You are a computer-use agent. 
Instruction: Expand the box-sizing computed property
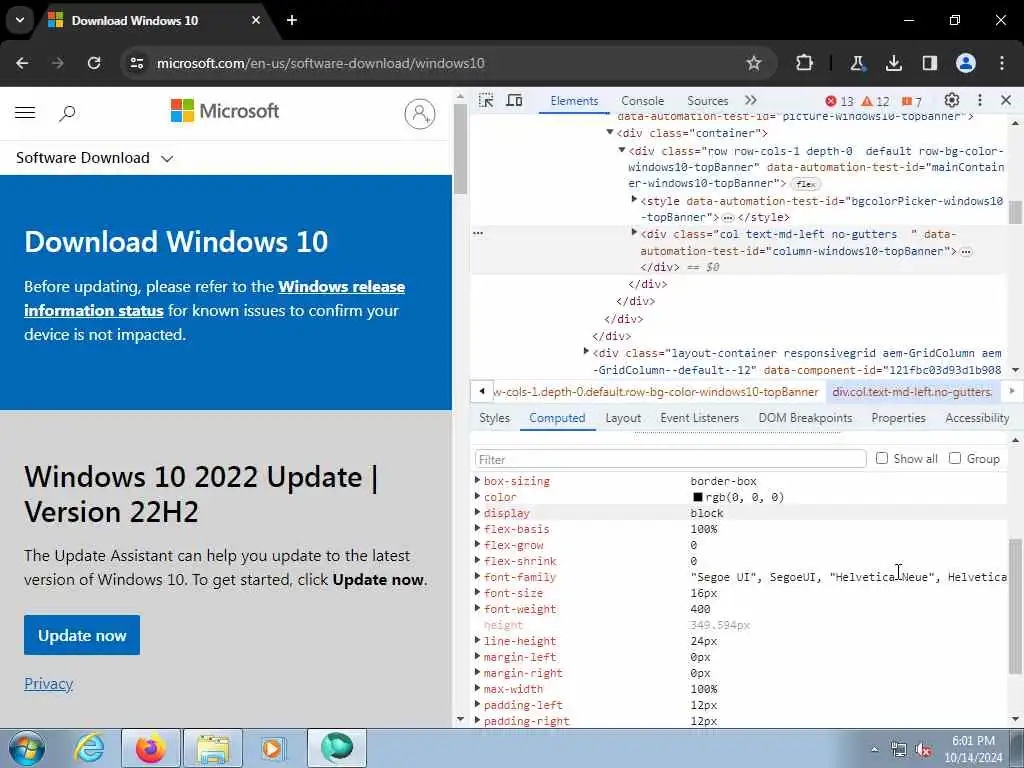click(x=477, y=480)
